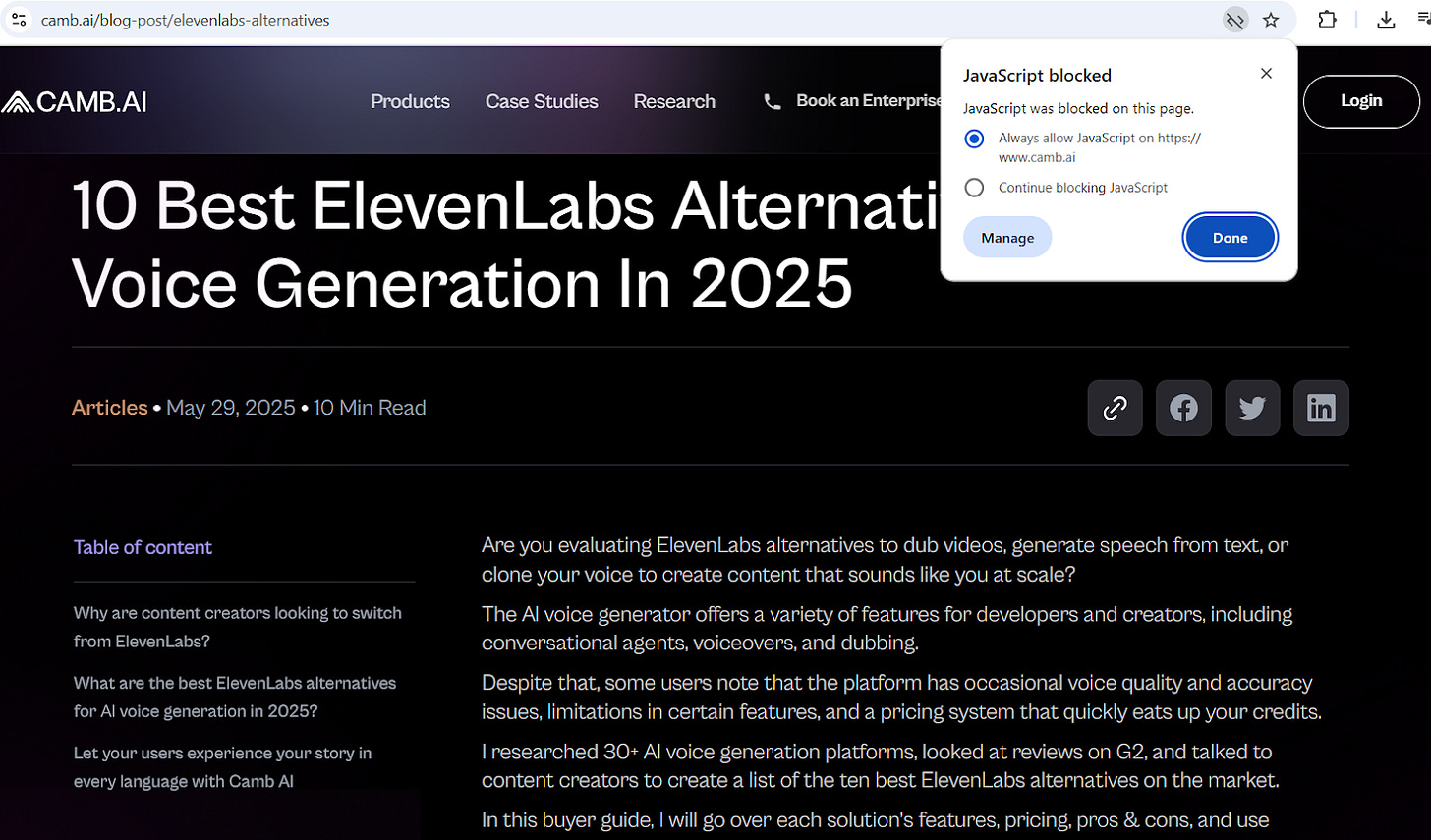
Task: Select Continue blocking JavaScript option
Action: tap(974, 188)
